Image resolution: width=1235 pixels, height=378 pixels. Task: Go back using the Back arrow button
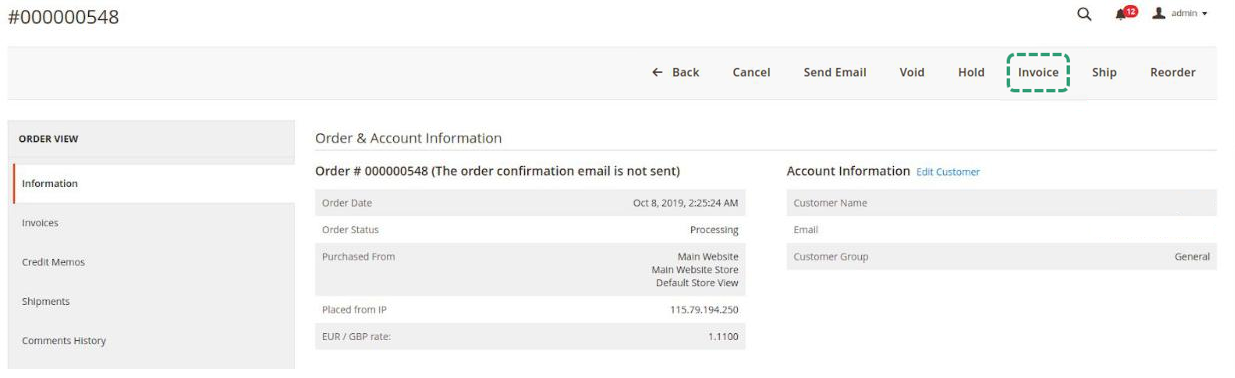click(x=675, y=72)
